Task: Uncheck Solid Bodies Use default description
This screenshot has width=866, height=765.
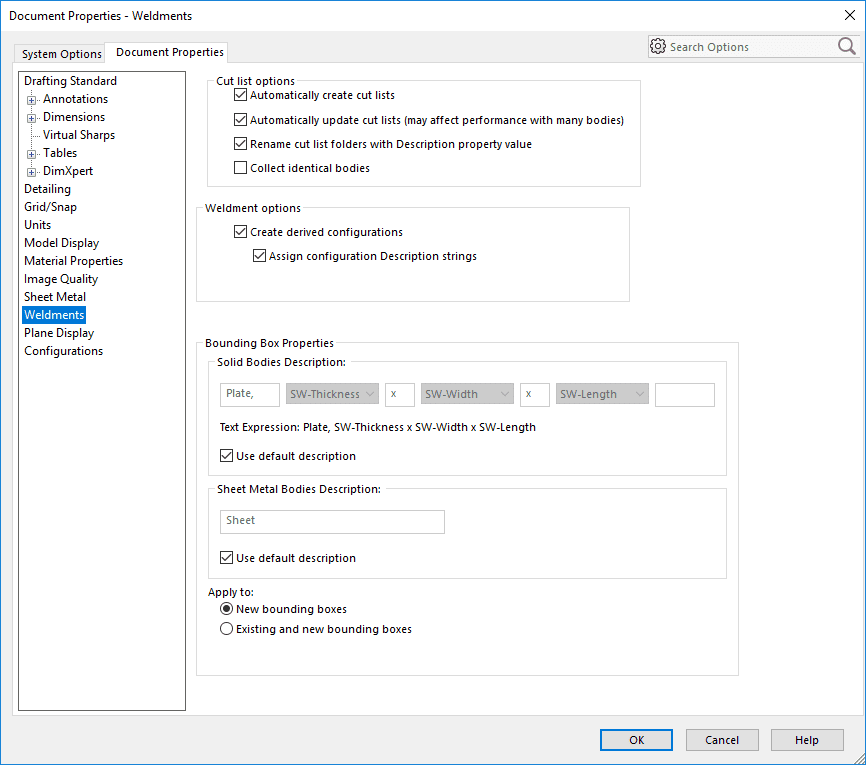Action: pyautogui.click(x=226, y=456)
